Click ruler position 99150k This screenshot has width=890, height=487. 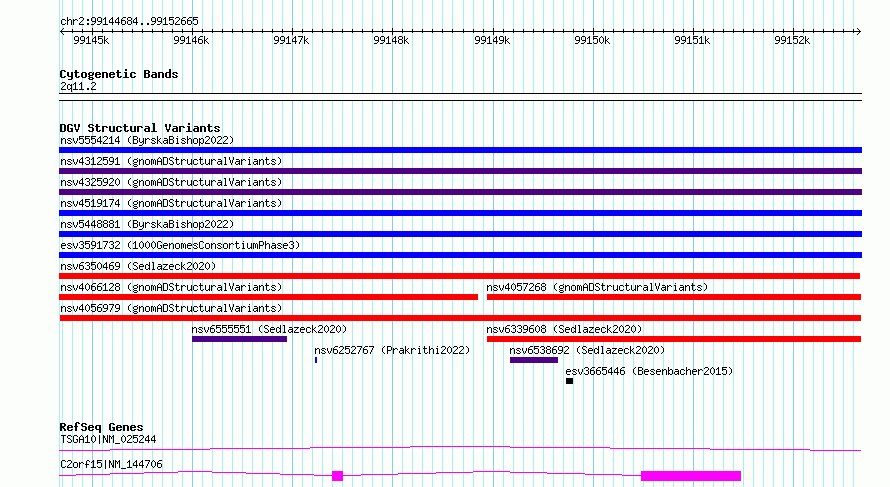pyautogui.click(x=592, y=40)
